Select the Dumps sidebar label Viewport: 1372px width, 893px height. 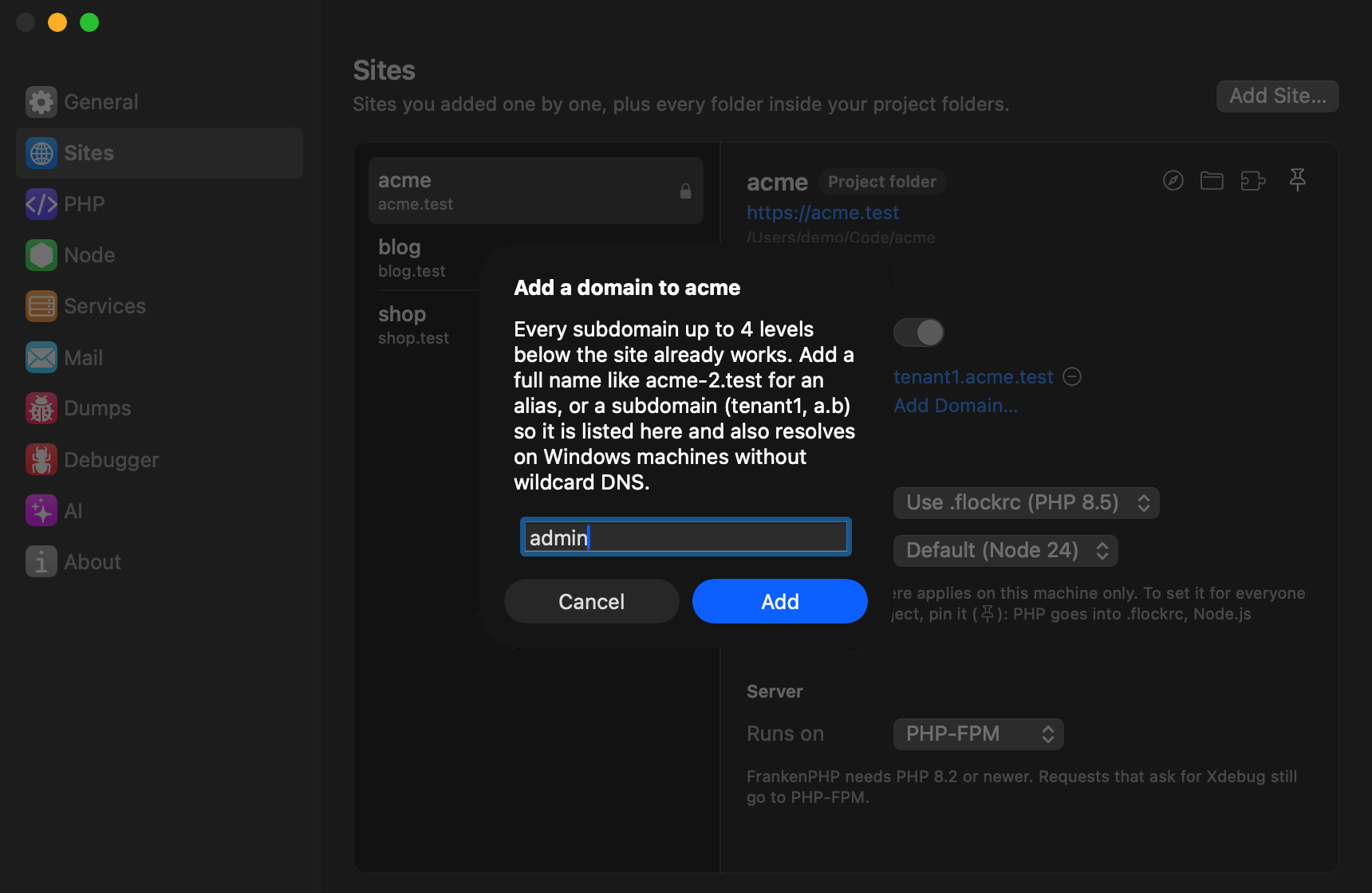pos(97,408)
